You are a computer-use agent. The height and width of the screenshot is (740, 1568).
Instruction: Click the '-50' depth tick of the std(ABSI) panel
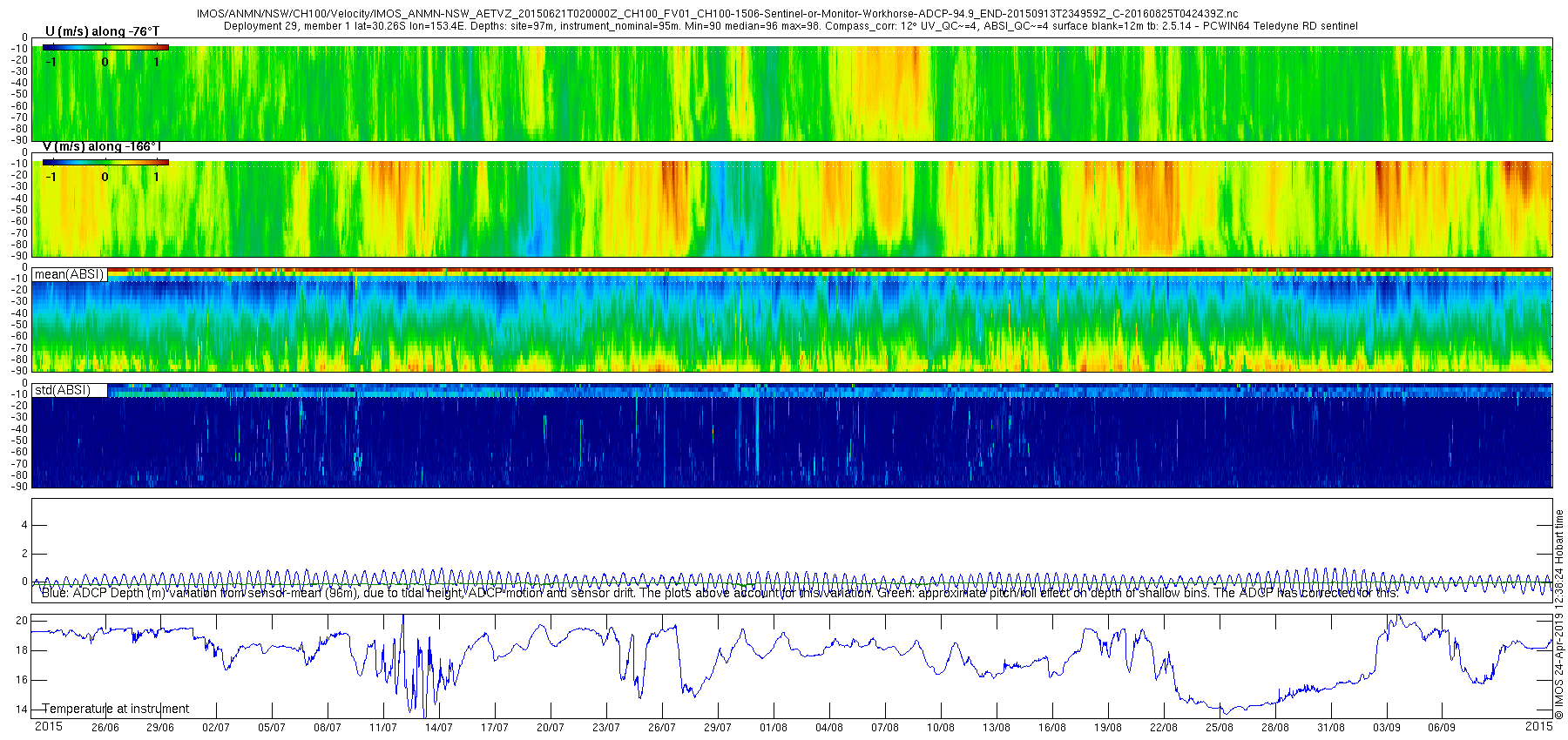(20, 440)
